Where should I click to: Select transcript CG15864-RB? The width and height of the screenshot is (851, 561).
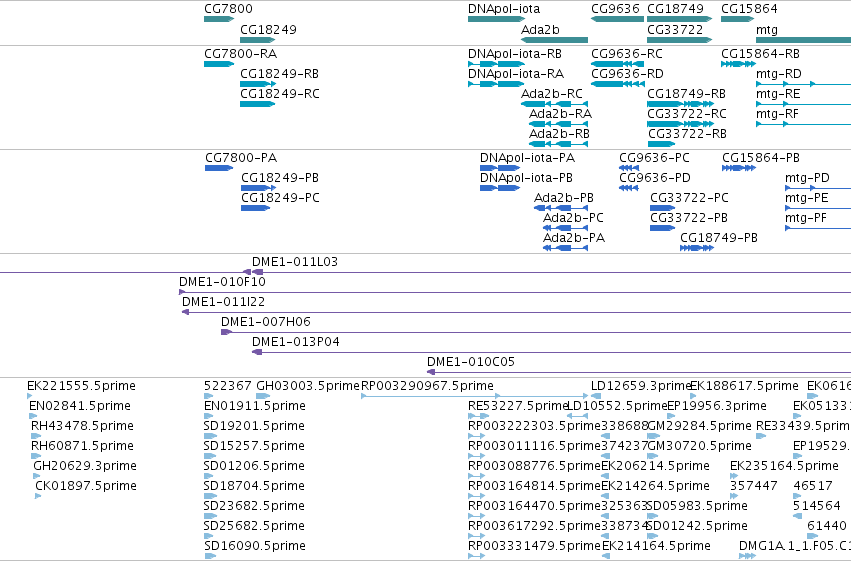pos(738,64)
